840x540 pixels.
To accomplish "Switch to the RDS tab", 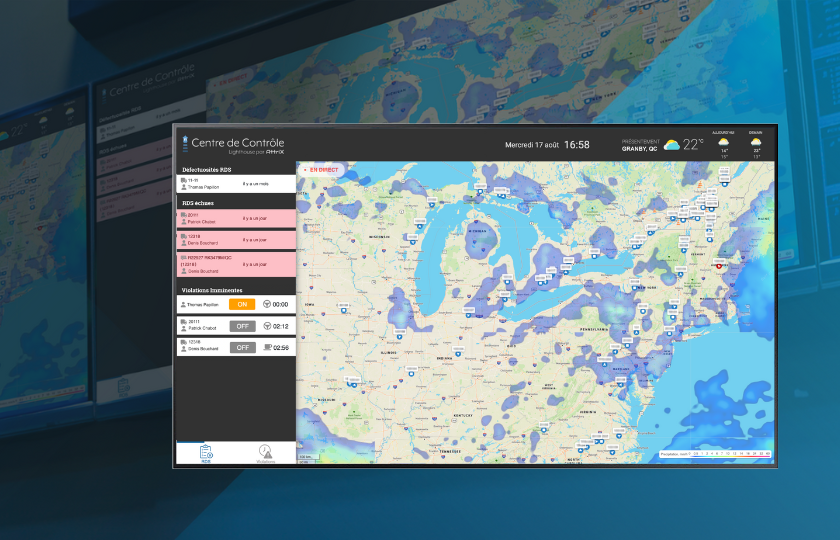I will click(x=206, y=454).
